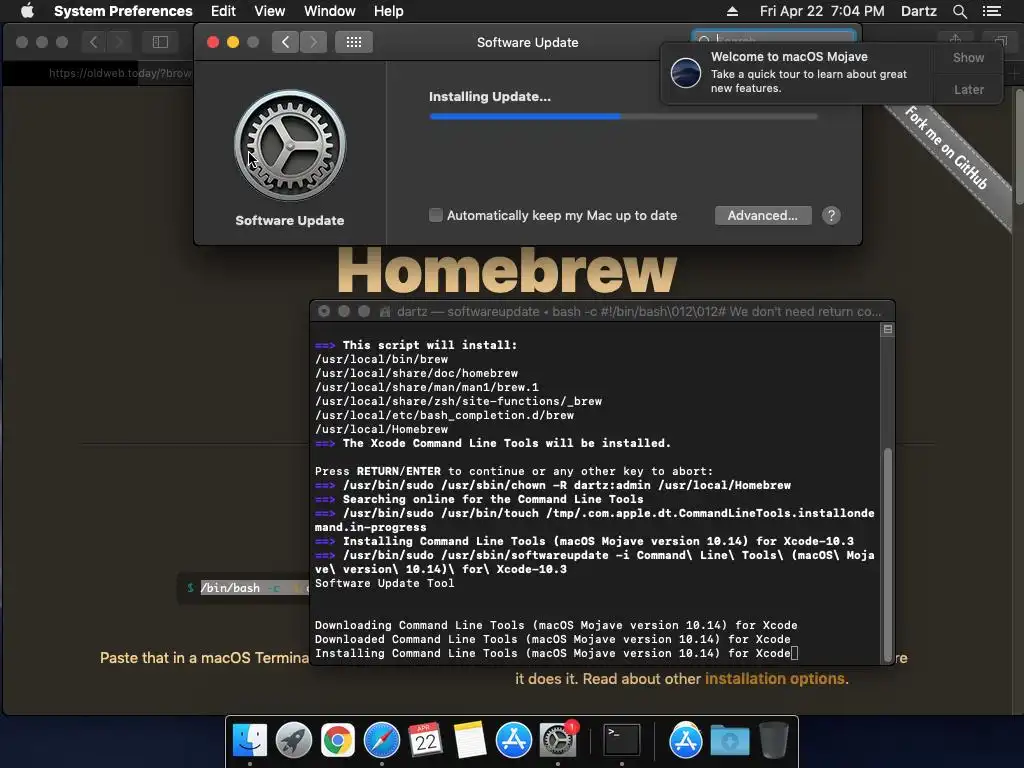This screenshot has width=1024, height=768.
Task: Click the date and time in menu bar
Action: pyautogui.click(x=822, y=11)
